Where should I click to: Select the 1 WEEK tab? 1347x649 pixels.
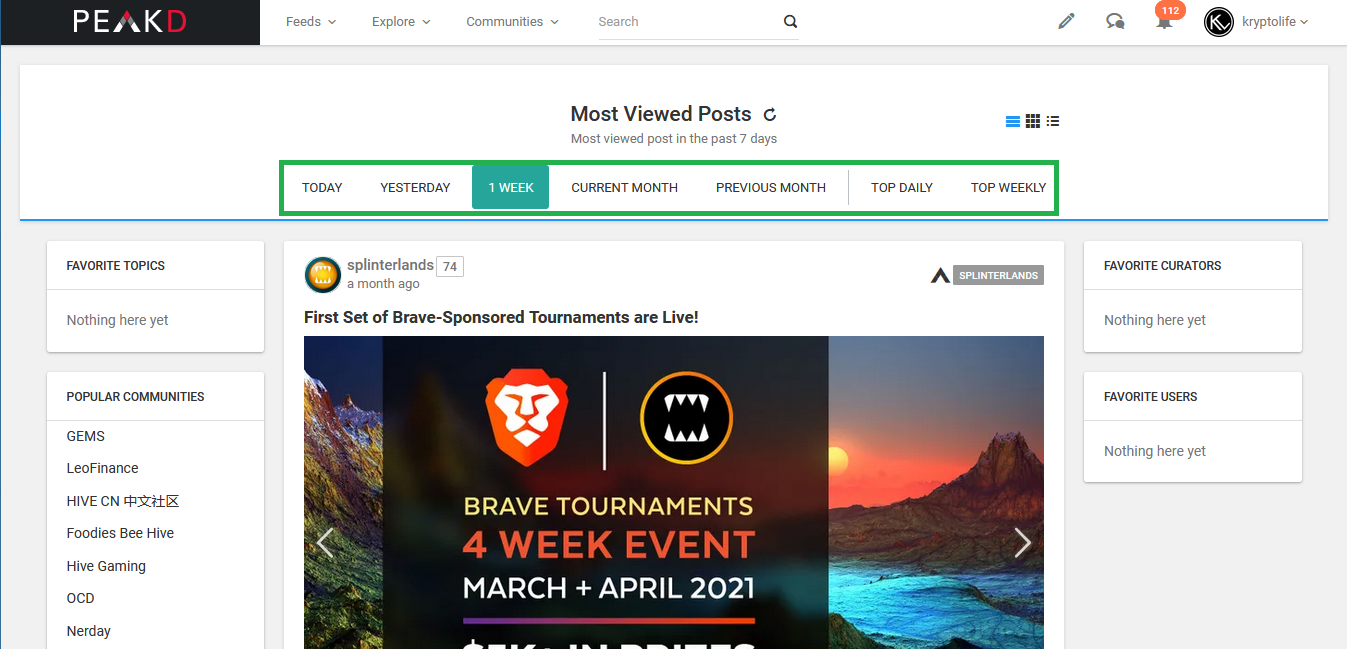pos(511,187)
